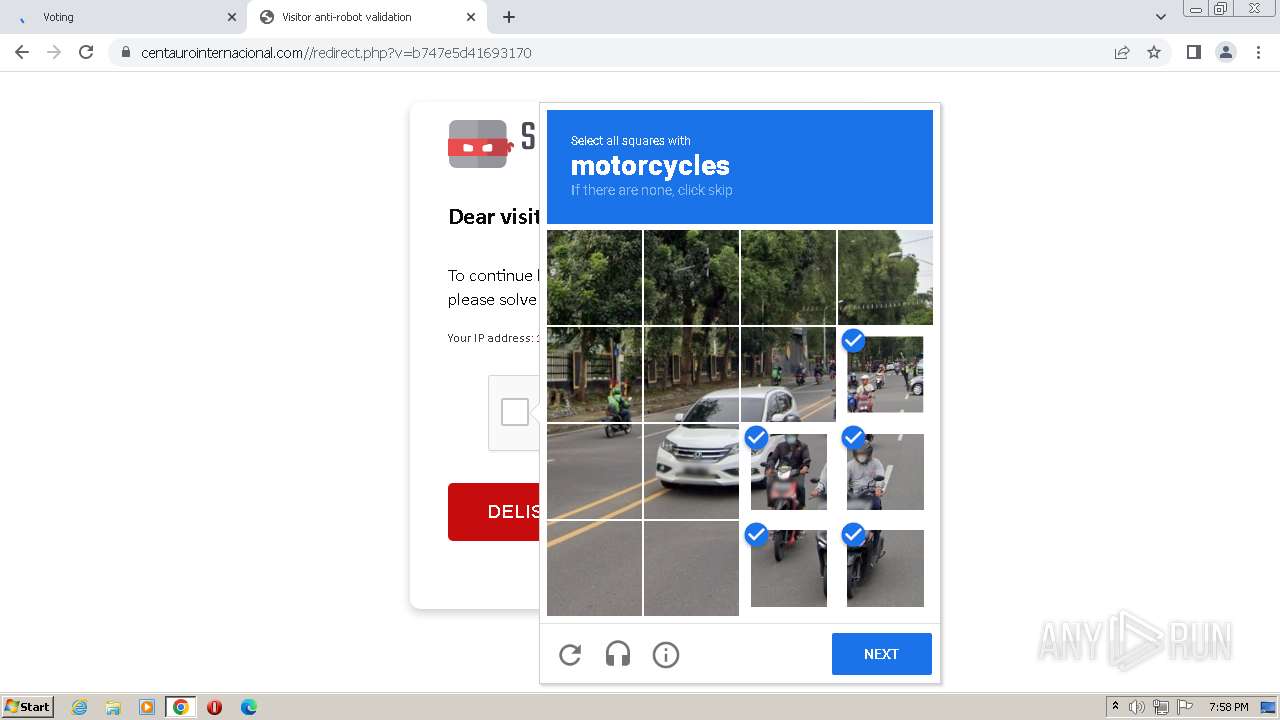Select tile with white car front grille

point(691,472)
